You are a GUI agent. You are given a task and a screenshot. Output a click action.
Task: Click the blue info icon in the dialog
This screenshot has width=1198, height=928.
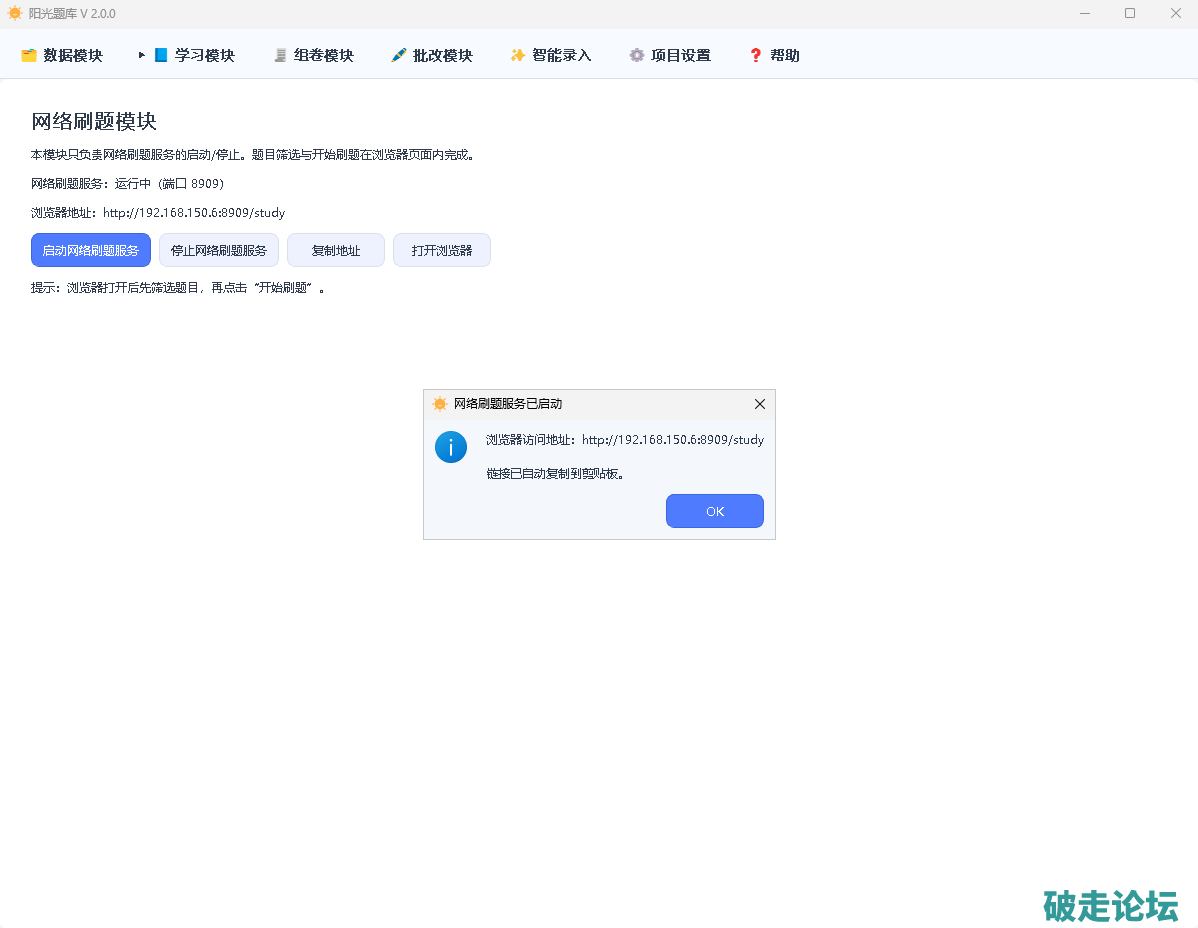[451, 447]
